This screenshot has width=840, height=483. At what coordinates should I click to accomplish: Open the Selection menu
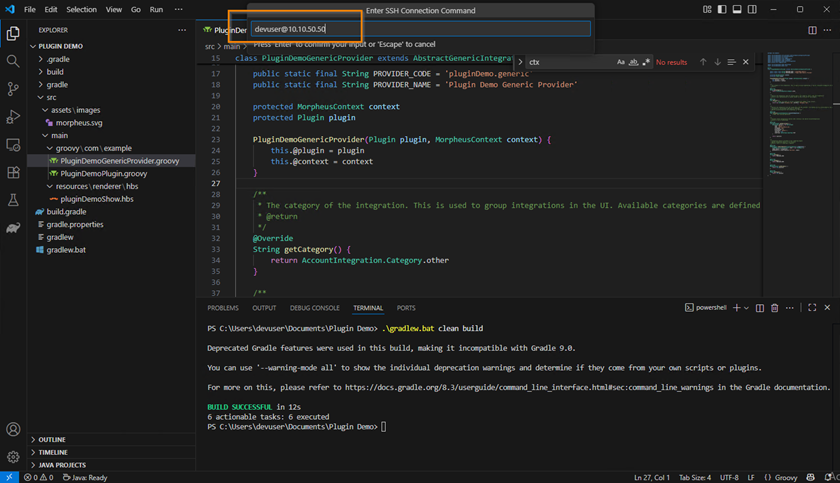coord(81,10)
